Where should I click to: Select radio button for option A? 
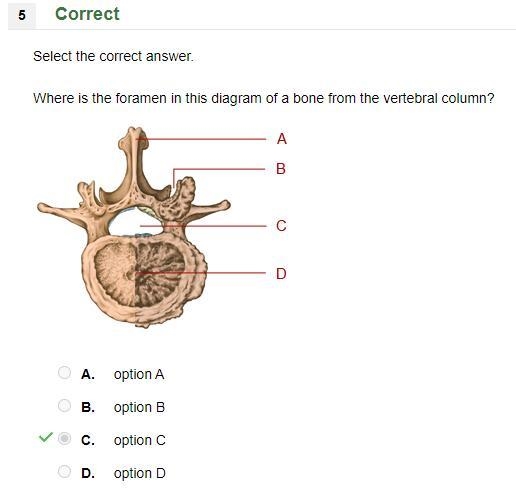[64, 373]
